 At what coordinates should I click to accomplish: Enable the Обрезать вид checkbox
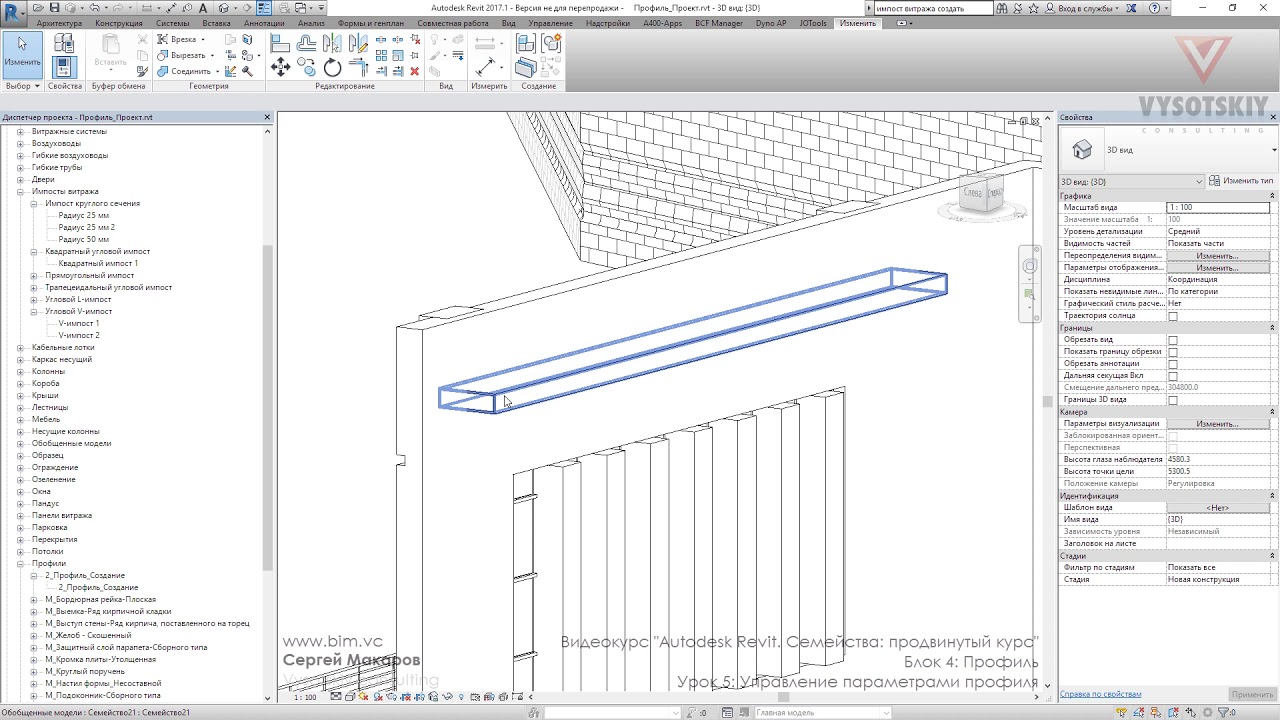tap(1173, 340)
